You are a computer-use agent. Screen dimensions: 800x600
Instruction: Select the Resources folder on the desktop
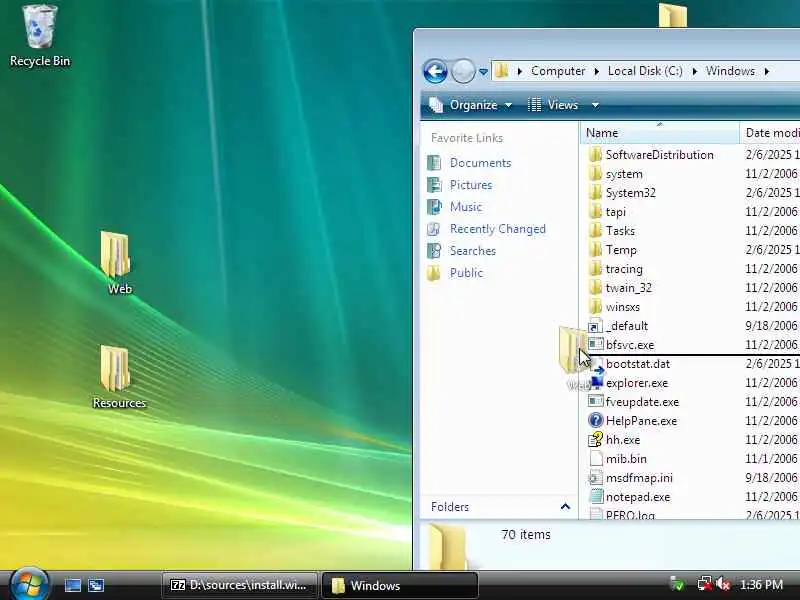coord(118,377)
